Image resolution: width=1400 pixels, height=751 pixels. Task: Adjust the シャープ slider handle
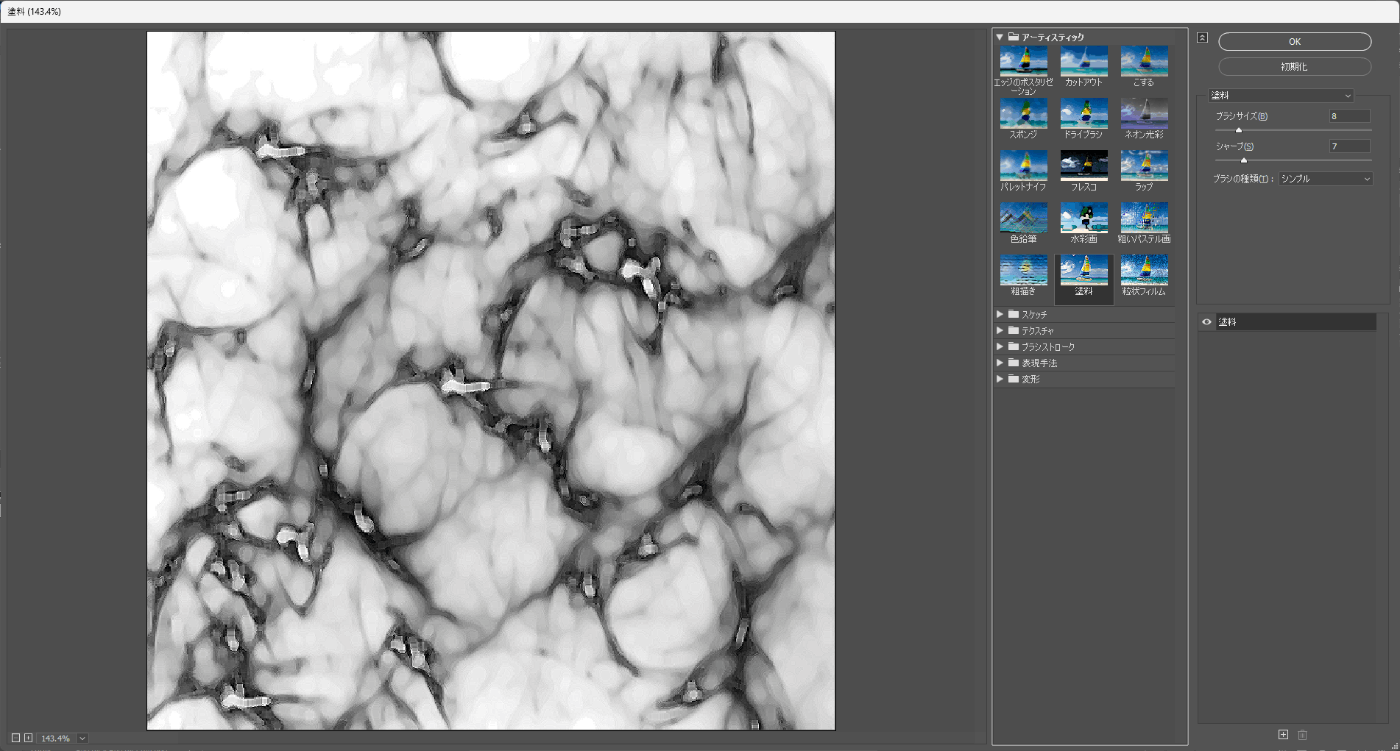(x=1244, y=160)
